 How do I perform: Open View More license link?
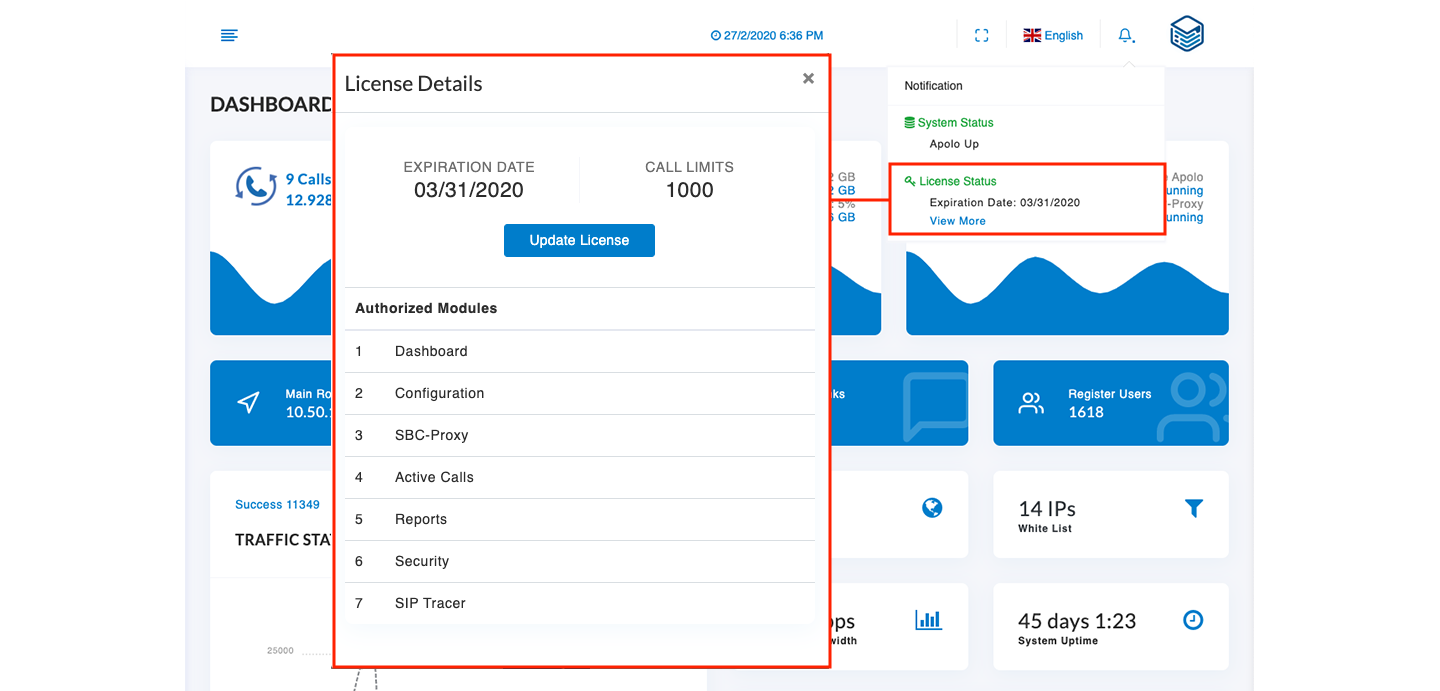957,221
